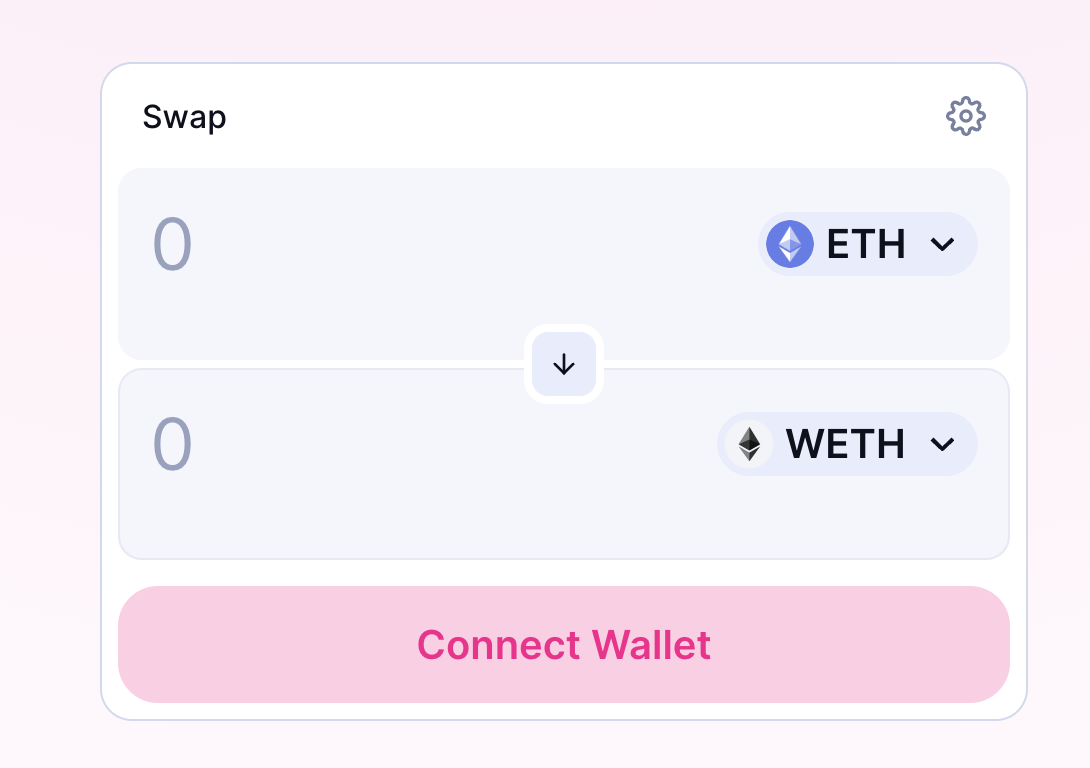Screen dimensions: 1090x768
Task: Open transaction settings via the gear
Action: pyautogui.click(x=965, y=116)
